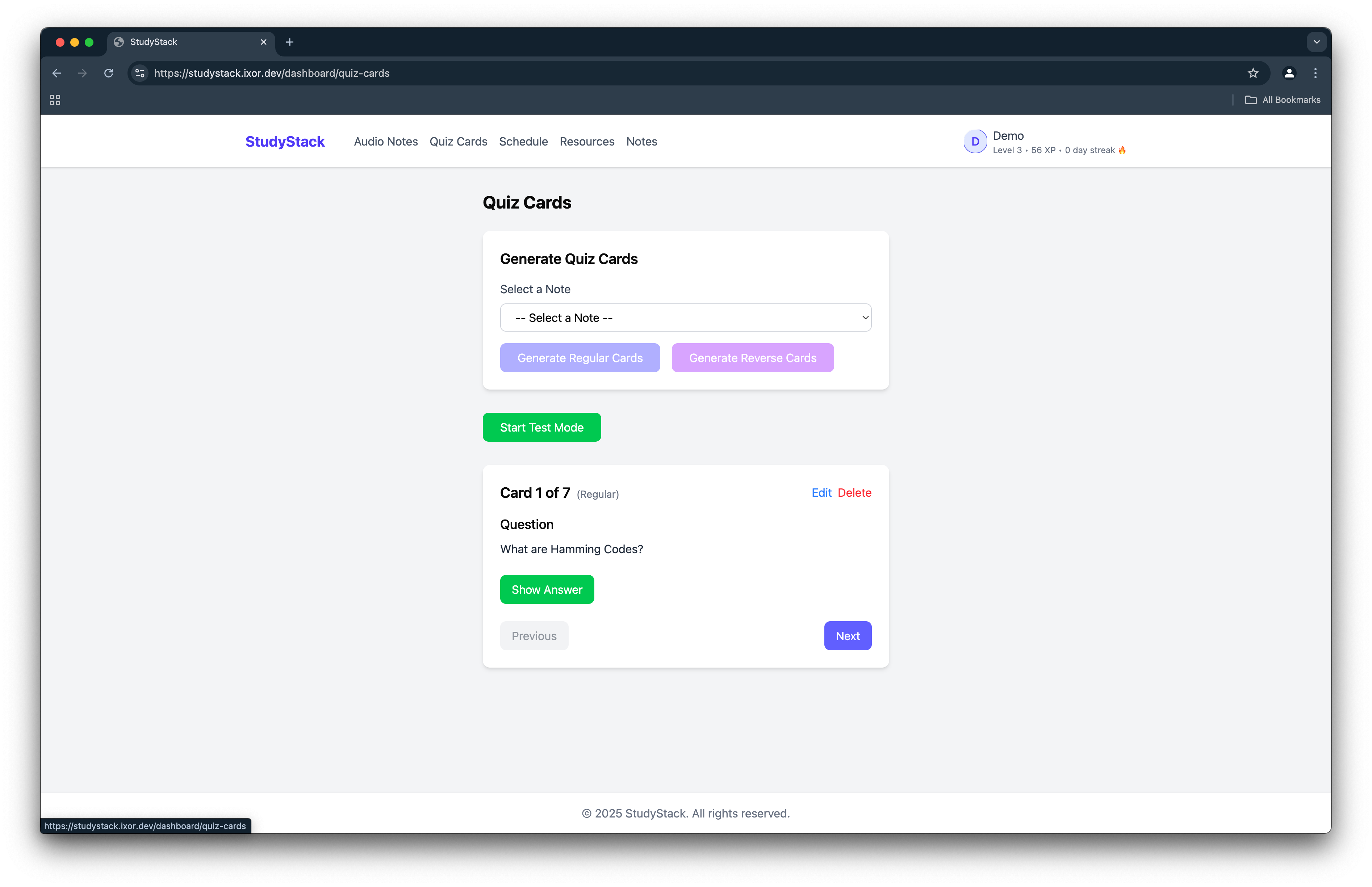Expand the tab search chevron
This screenshot has width=1372, height=887.
pos(1316,42)
